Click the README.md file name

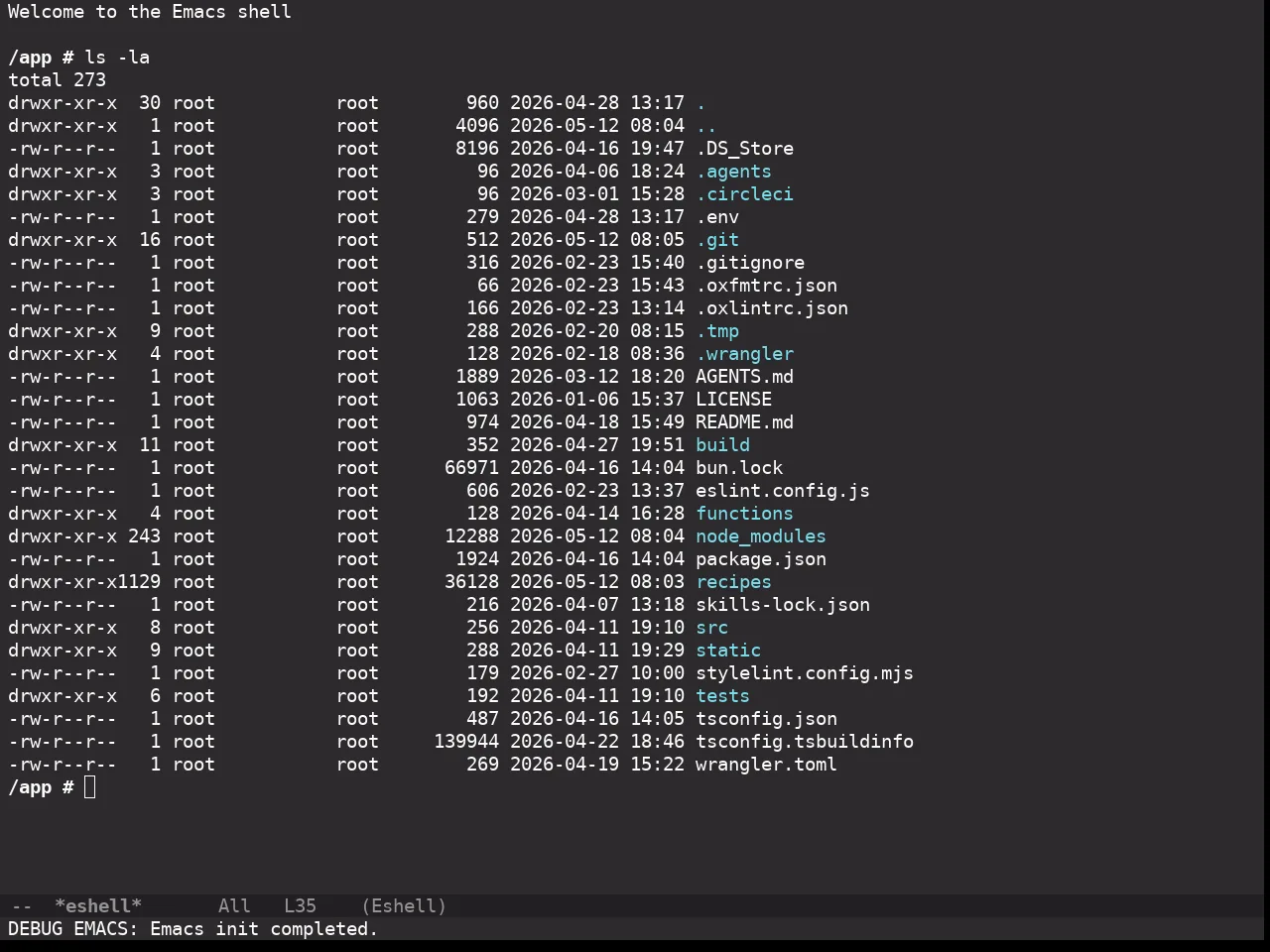click(x=744, y=422)
